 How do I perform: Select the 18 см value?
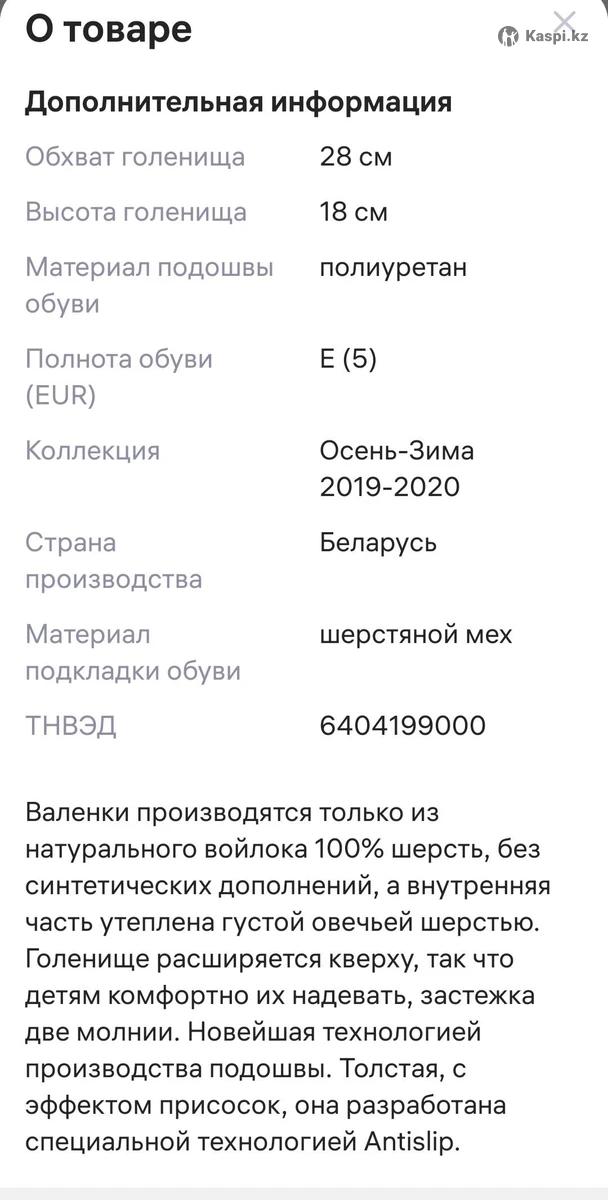354,212
